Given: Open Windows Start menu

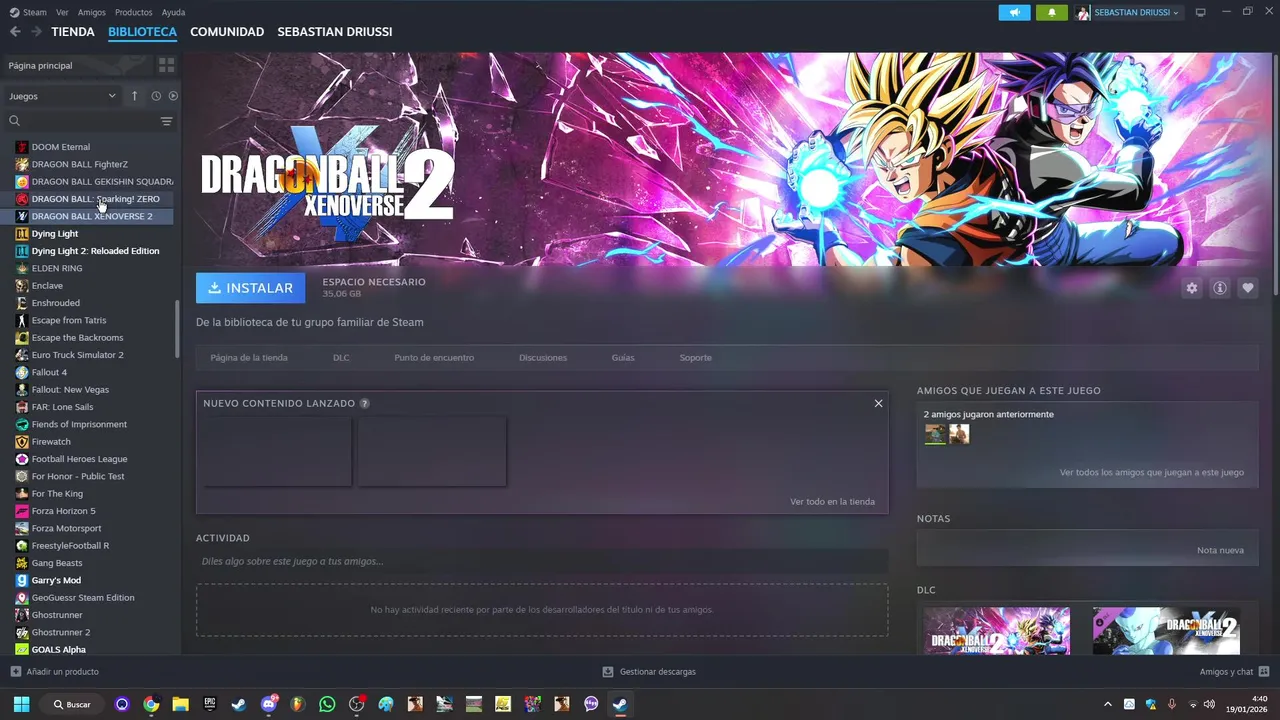Looking at the screenshot, I should 21,704.
